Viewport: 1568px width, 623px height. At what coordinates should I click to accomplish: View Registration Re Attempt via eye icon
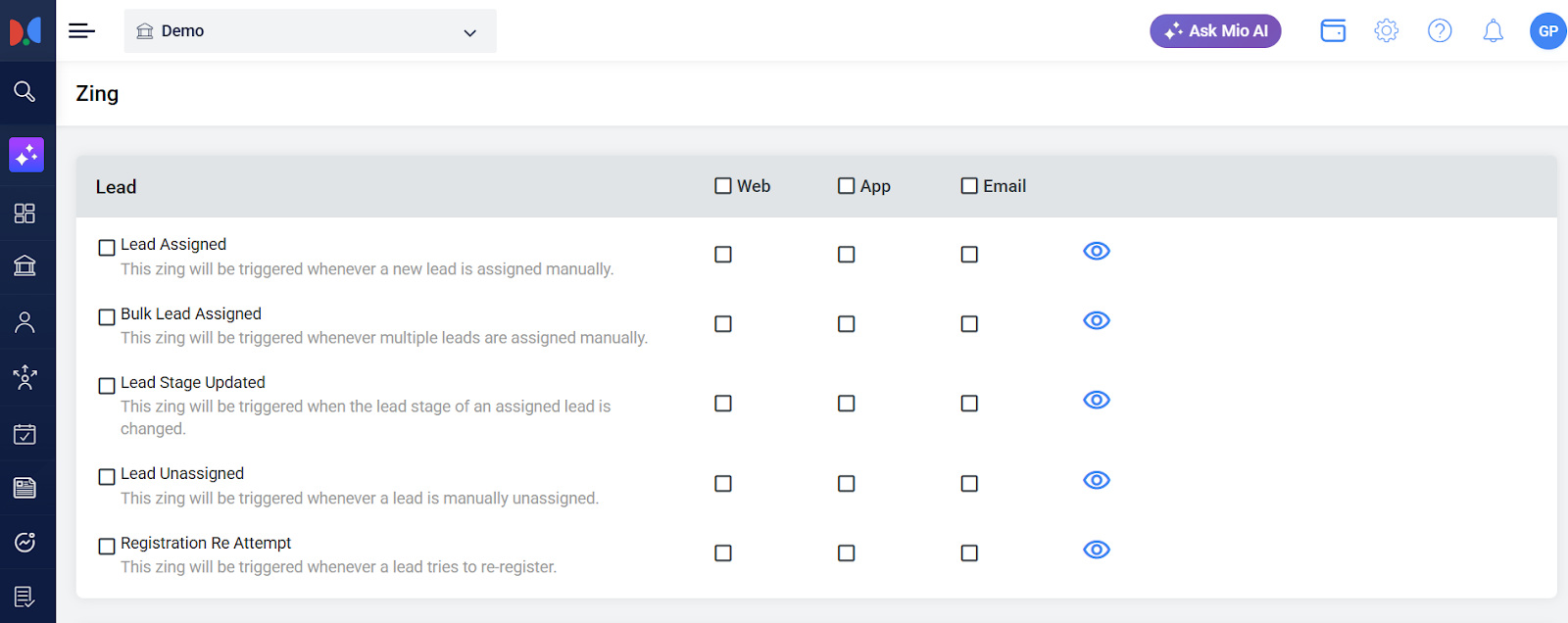[1097, 550]
